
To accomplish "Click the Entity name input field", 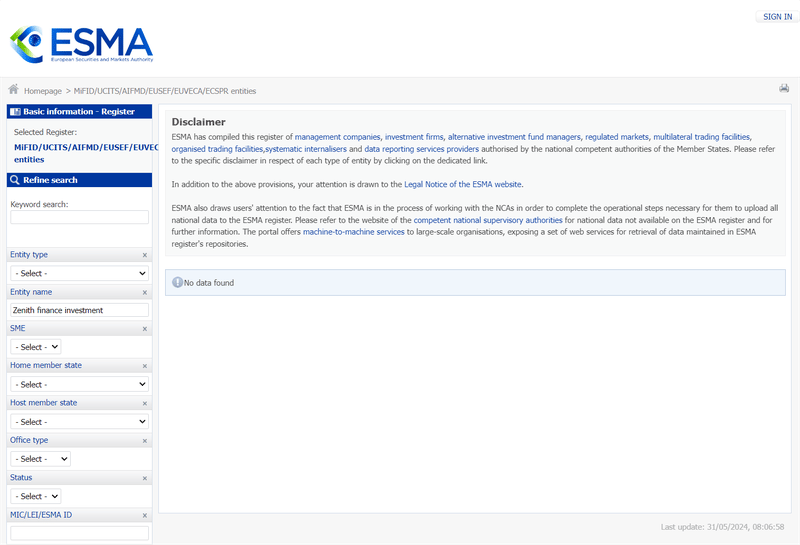I will coord(80,310).
